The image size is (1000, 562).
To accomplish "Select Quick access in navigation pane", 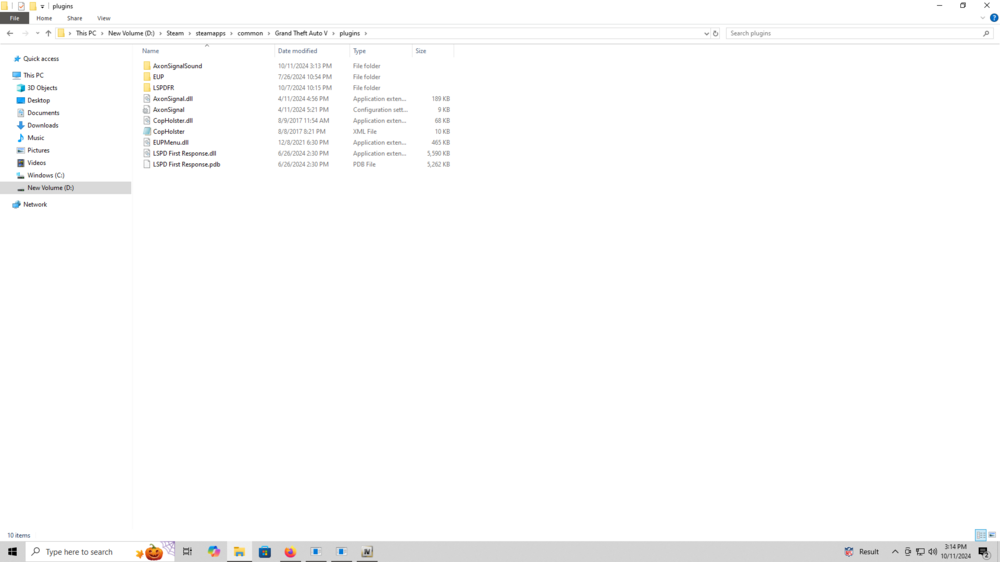I will [41, 59].
